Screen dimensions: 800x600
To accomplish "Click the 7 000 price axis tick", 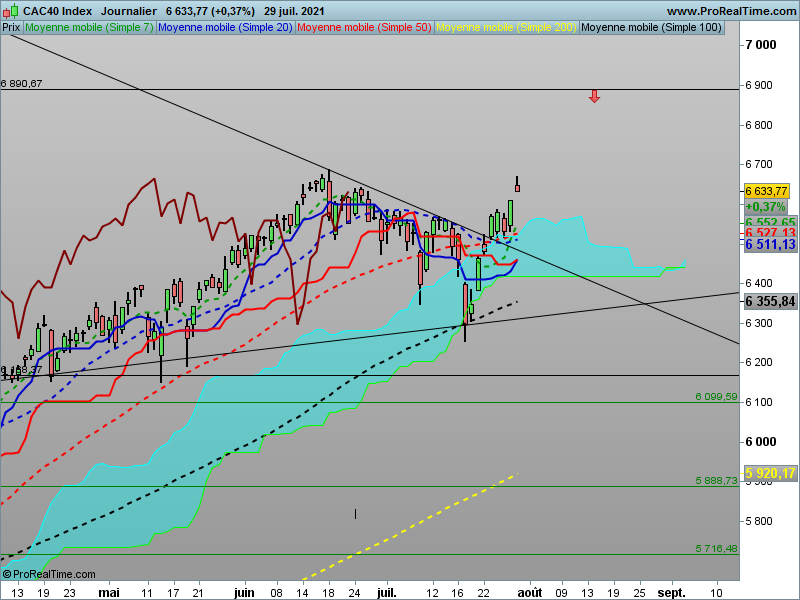I will 761,45.
